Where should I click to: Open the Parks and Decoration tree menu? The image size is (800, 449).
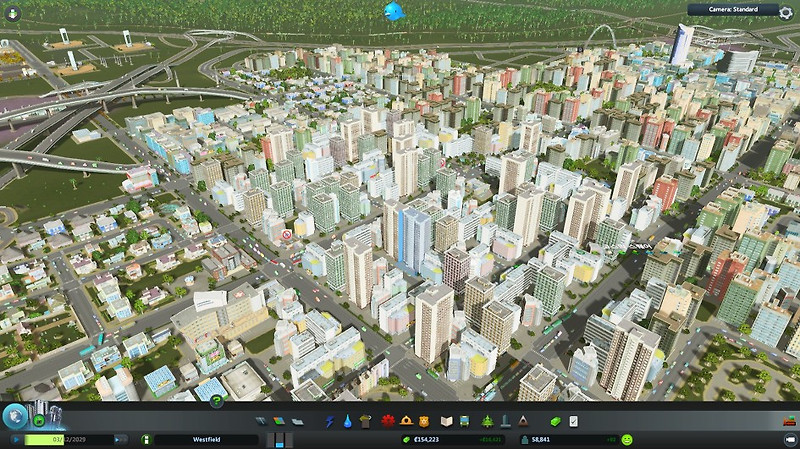point(488,421)
